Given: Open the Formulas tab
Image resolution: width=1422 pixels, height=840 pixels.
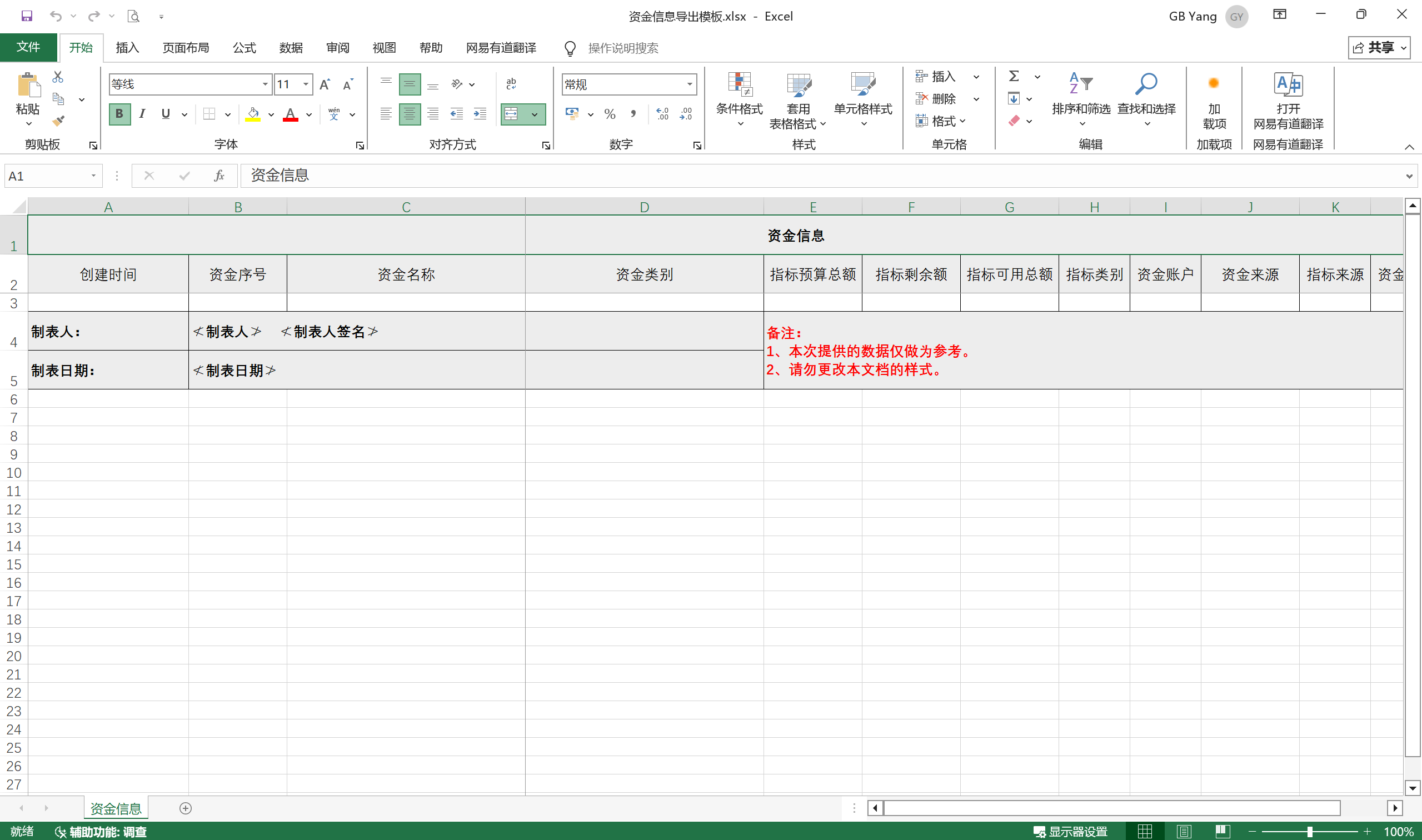Looking at the screenshot, I should (x=245, y=48).
